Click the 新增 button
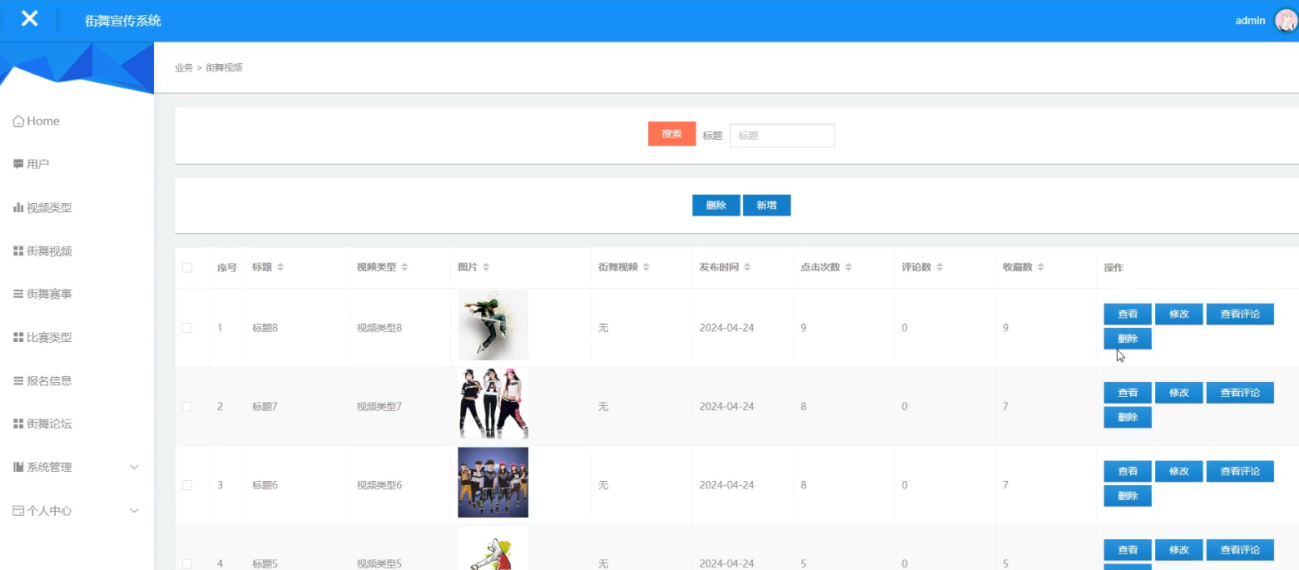The image size is (1299, 570). coord(767,205)
